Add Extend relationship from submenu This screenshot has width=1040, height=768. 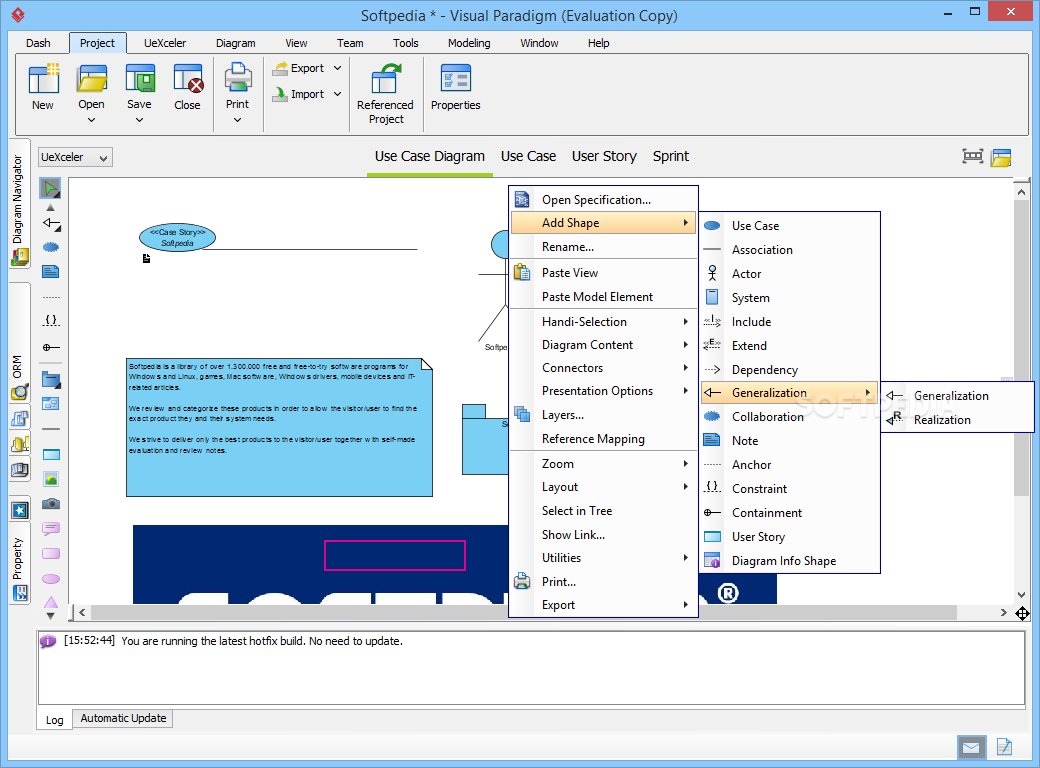pyautogui.click(x=791, y=346)
